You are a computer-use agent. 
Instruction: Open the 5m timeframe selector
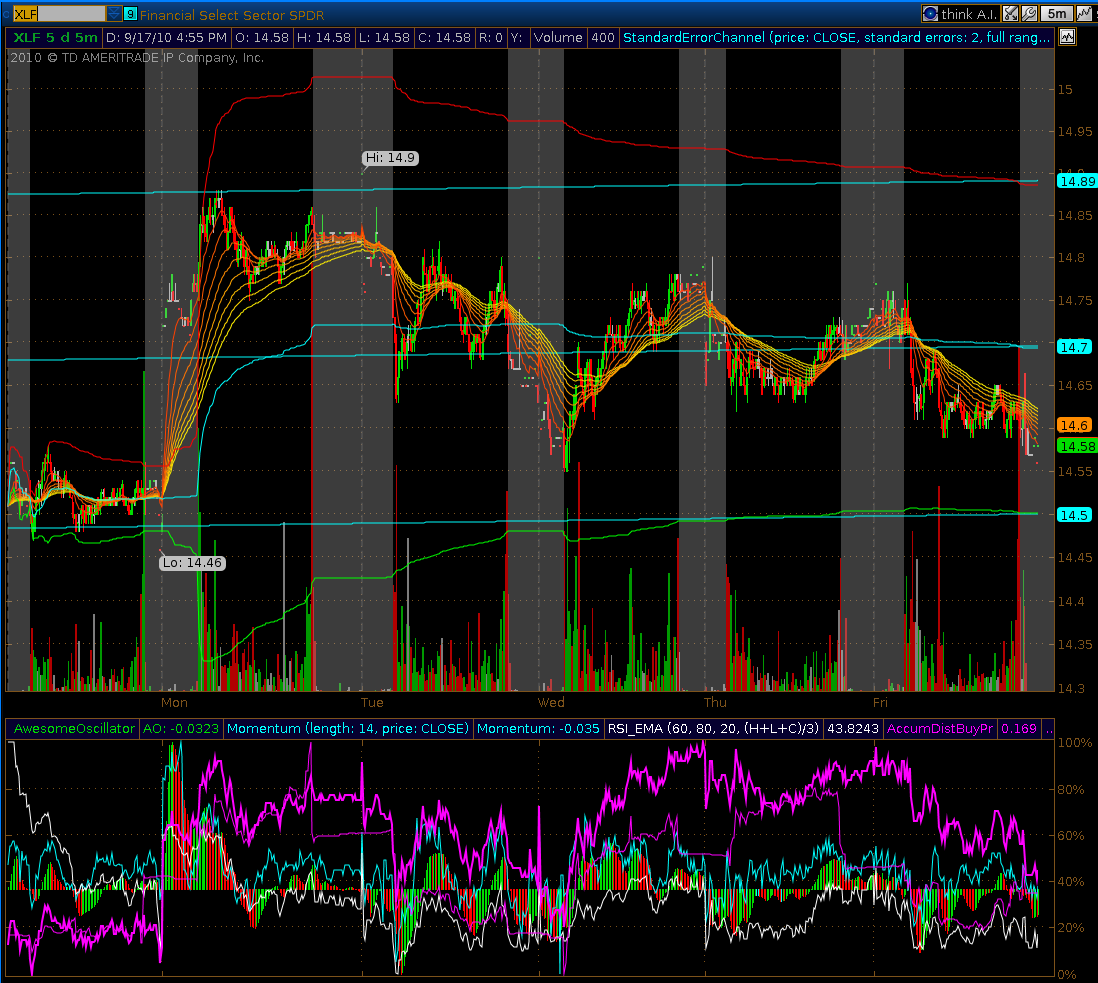pyautogui.click(x=1056, y=14)
